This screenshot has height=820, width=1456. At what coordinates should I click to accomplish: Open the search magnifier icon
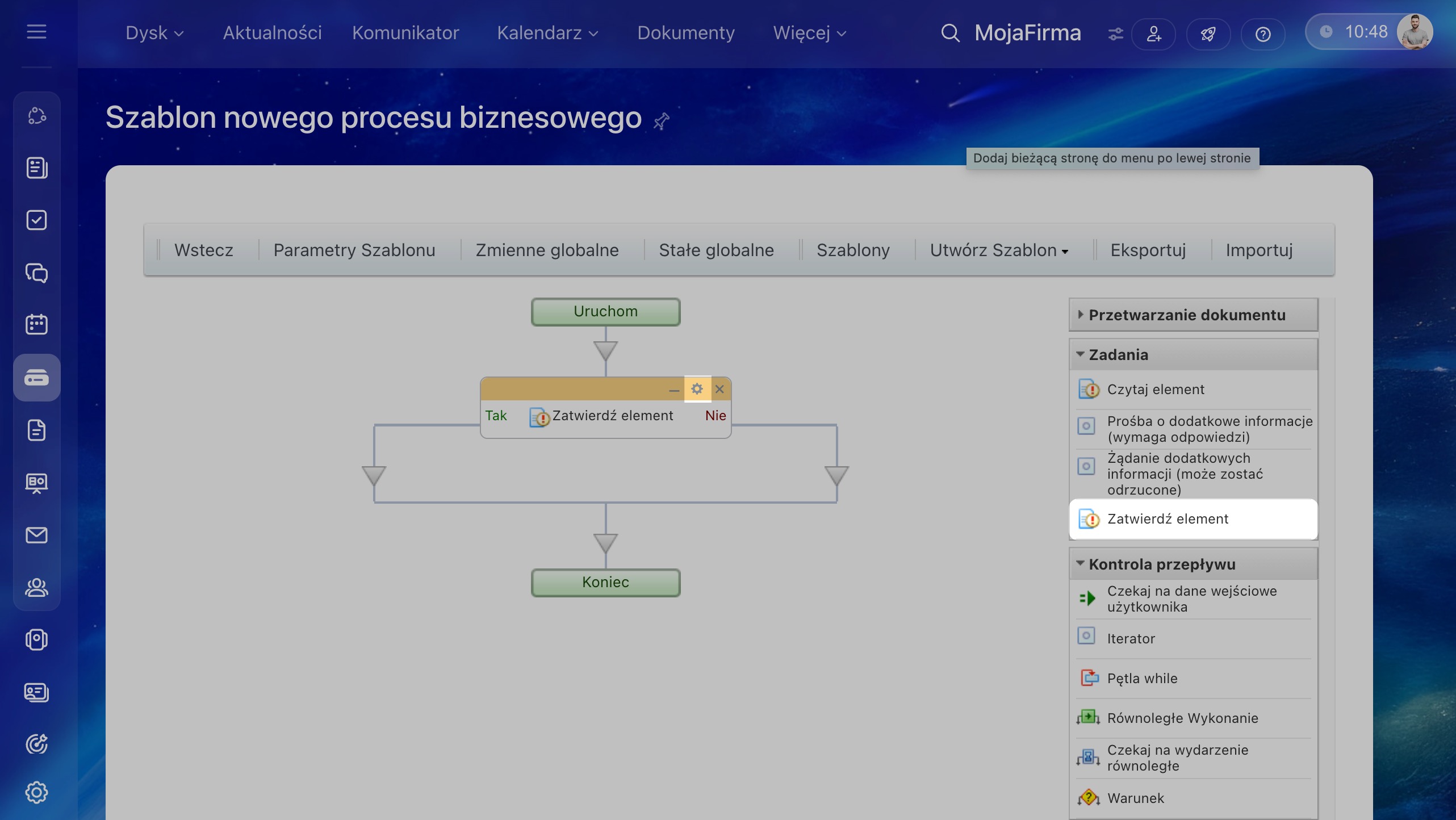click(x=950, y=33)
